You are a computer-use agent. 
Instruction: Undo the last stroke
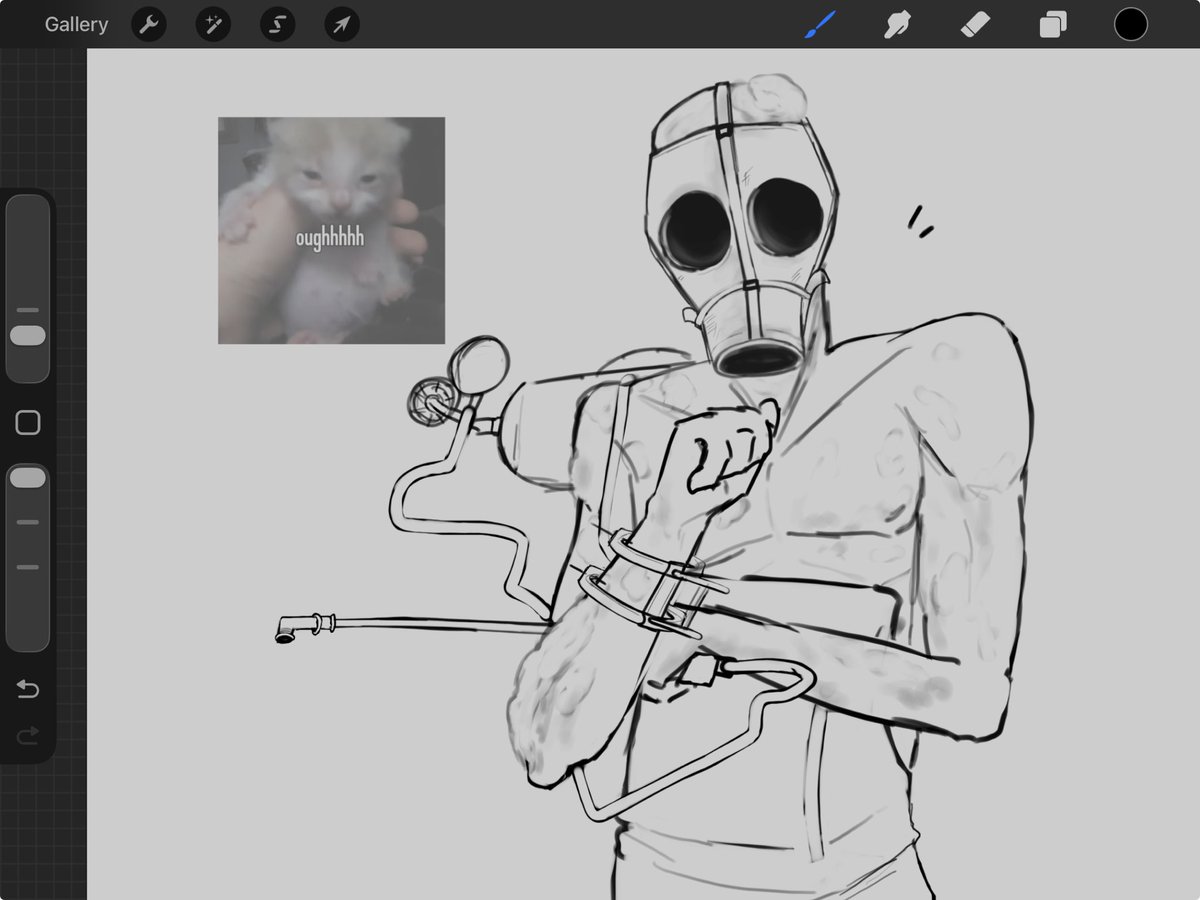tap(28, 690)
